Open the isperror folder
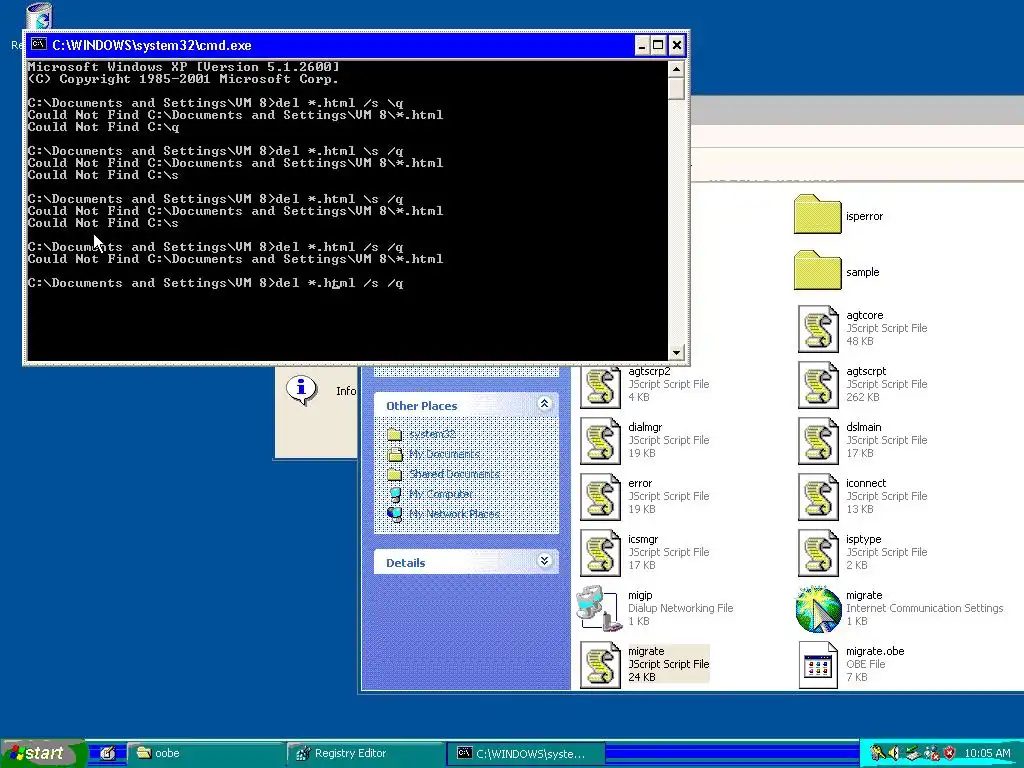The height and width of the screenshot is (768, 1024). [x=817, y=214]
